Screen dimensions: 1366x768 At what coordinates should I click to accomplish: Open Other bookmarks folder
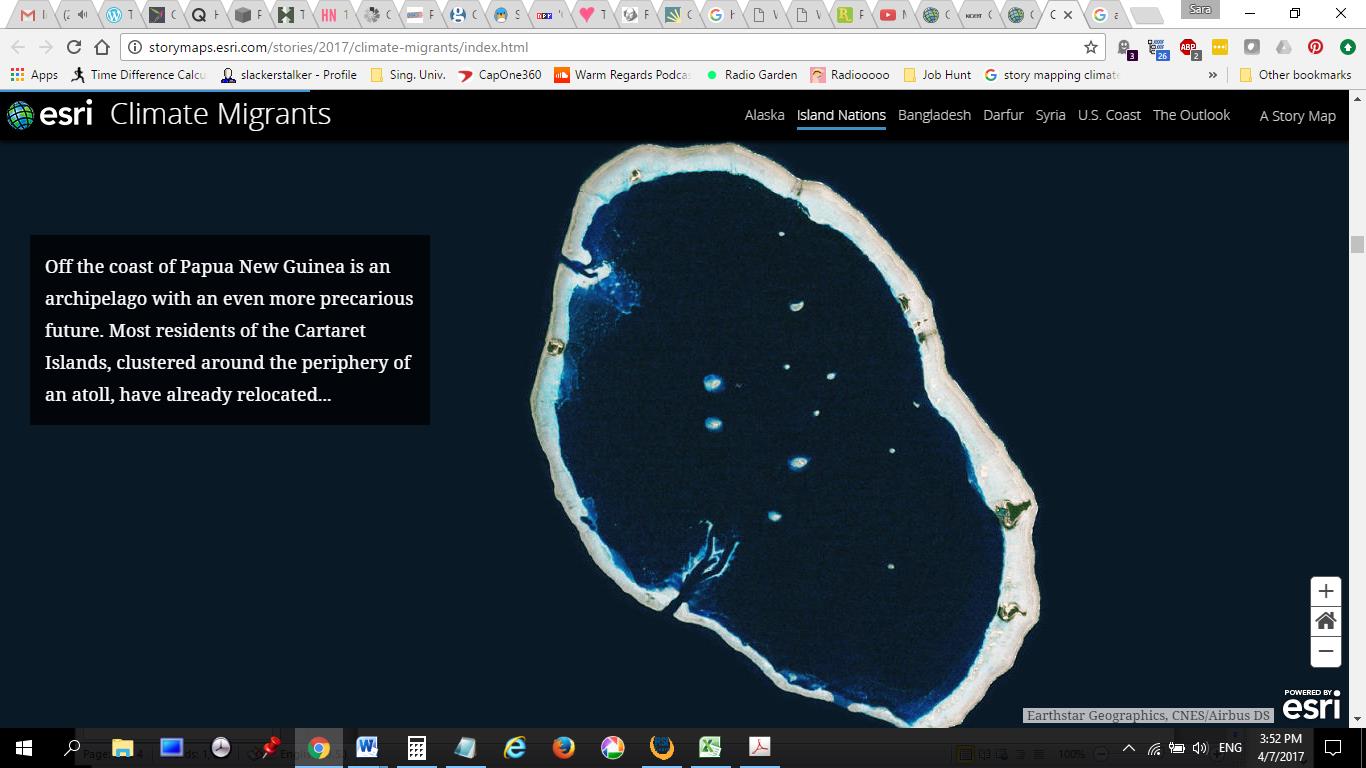coord(1295,75)
